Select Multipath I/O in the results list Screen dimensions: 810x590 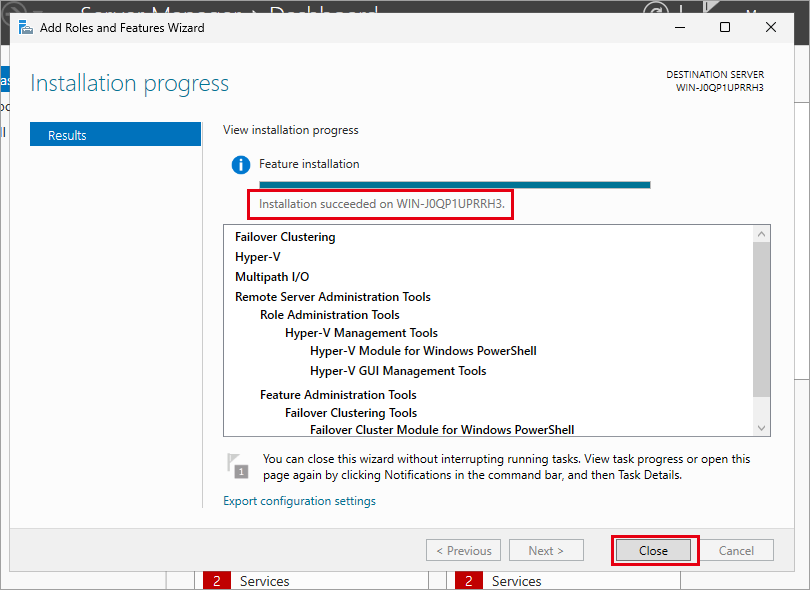(x=272, y=277)
